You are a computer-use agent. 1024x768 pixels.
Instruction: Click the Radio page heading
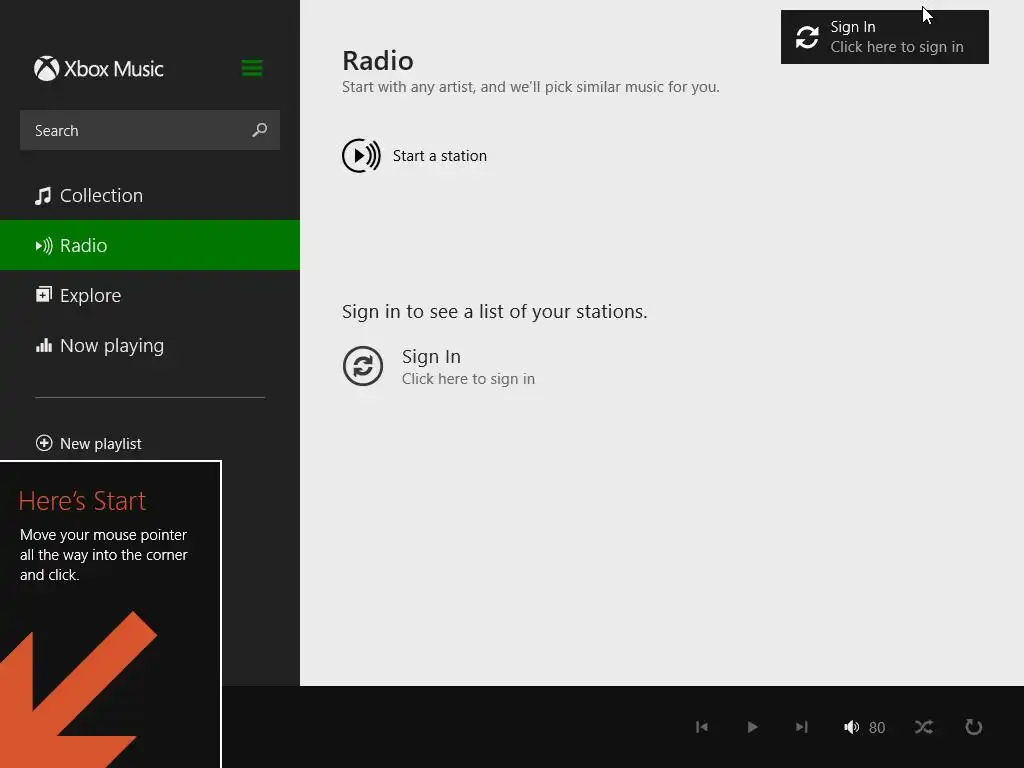pos(377,61)
